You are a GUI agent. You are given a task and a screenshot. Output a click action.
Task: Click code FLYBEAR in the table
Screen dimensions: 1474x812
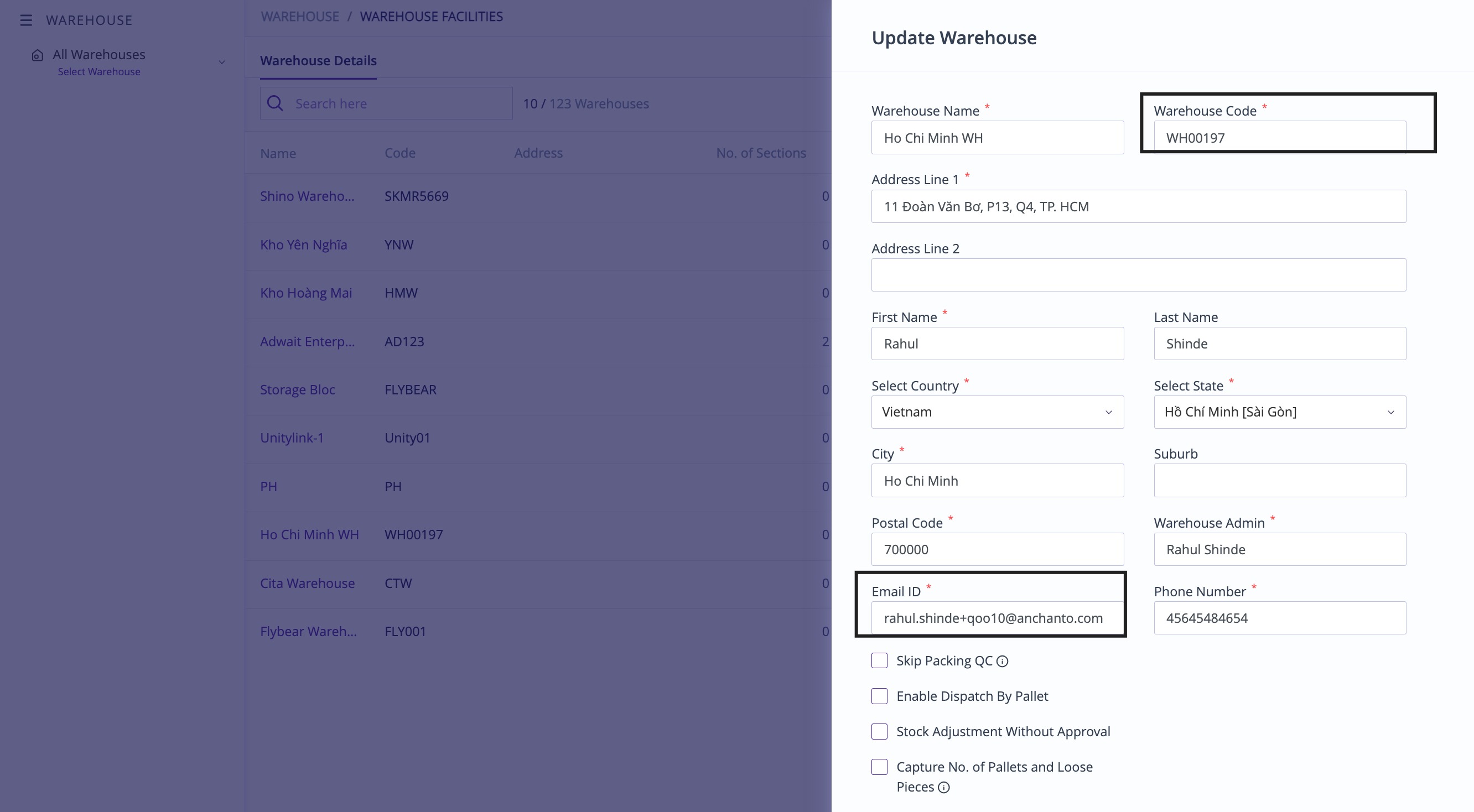point(410,389)
